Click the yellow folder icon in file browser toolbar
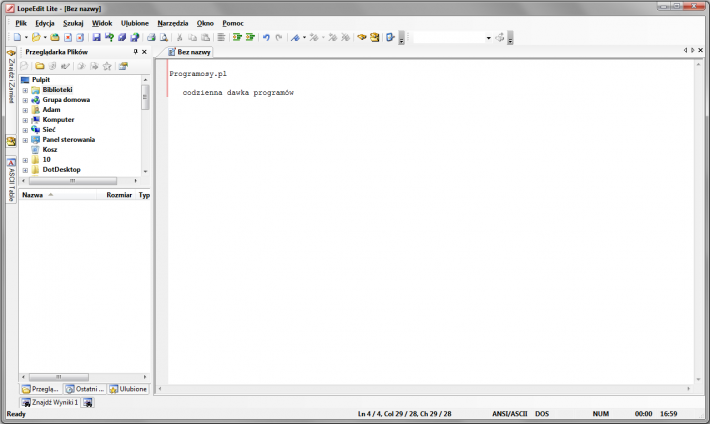The height and width of the screenshot is (424, 710). tap(40, 66)
